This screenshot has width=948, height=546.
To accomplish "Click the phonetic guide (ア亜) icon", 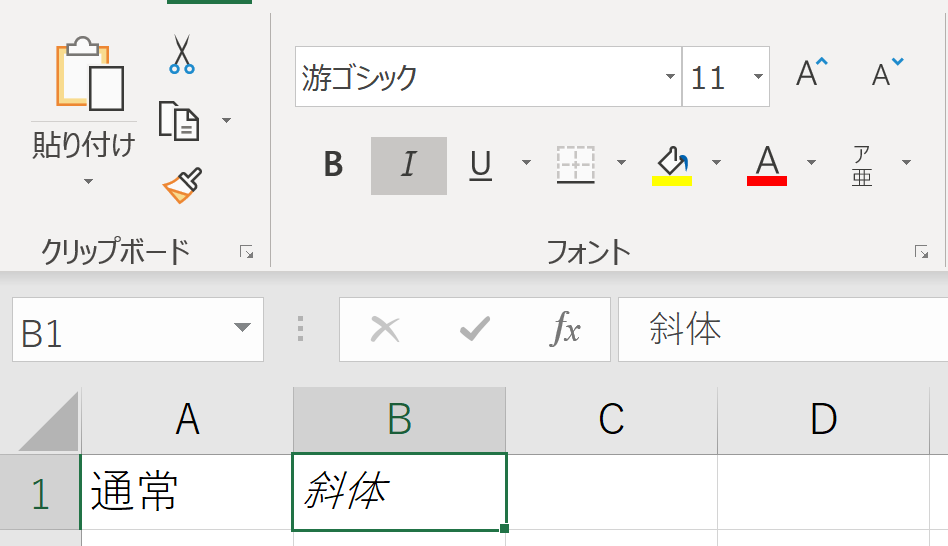I will [x=862, y=165].
